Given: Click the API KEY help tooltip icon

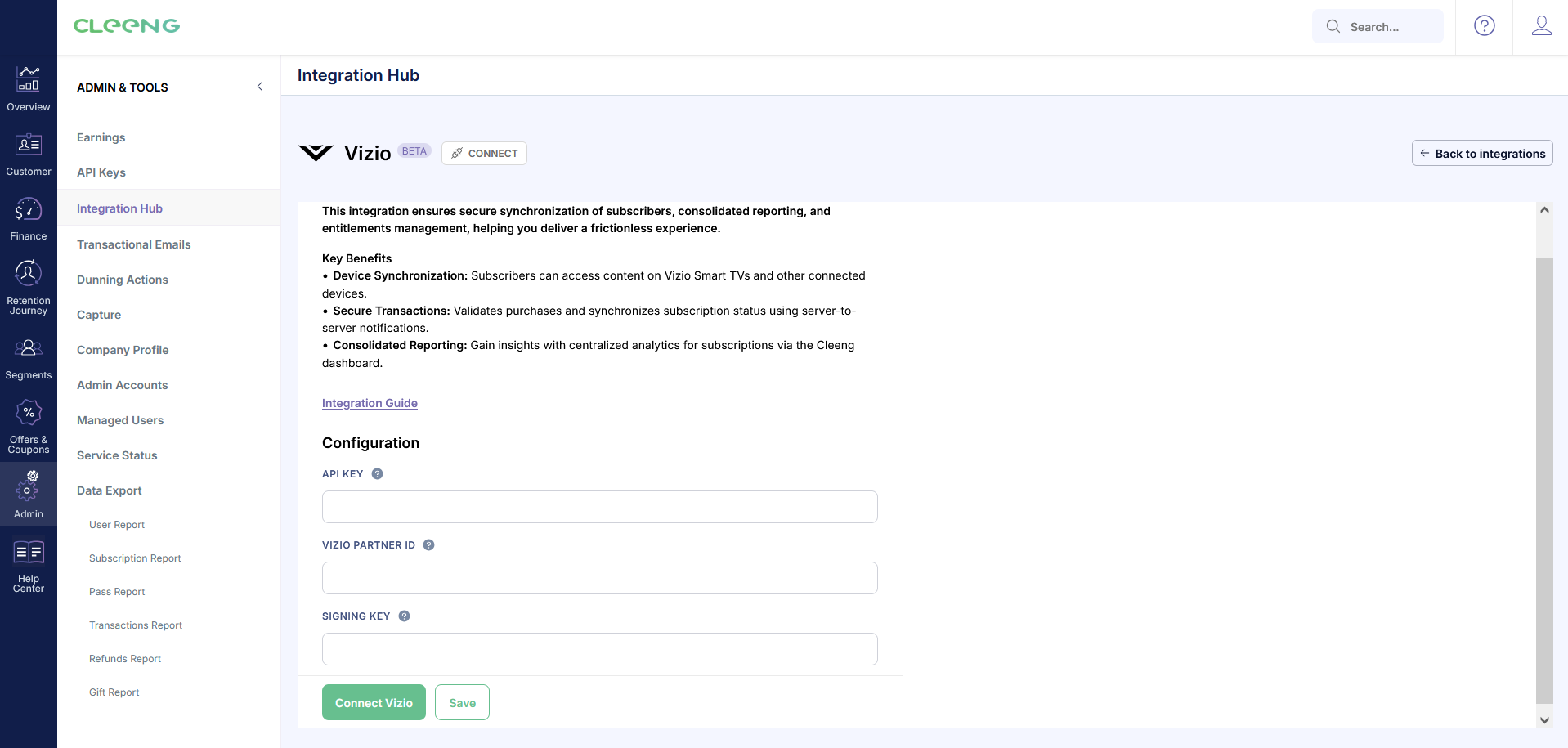Looking at the screenshot, I should [377, 474].
